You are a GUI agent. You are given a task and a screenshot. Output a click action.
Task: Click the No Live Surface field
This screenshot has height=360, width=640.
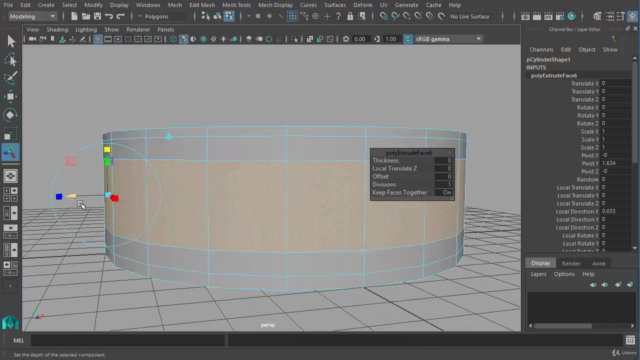[473, 16]
